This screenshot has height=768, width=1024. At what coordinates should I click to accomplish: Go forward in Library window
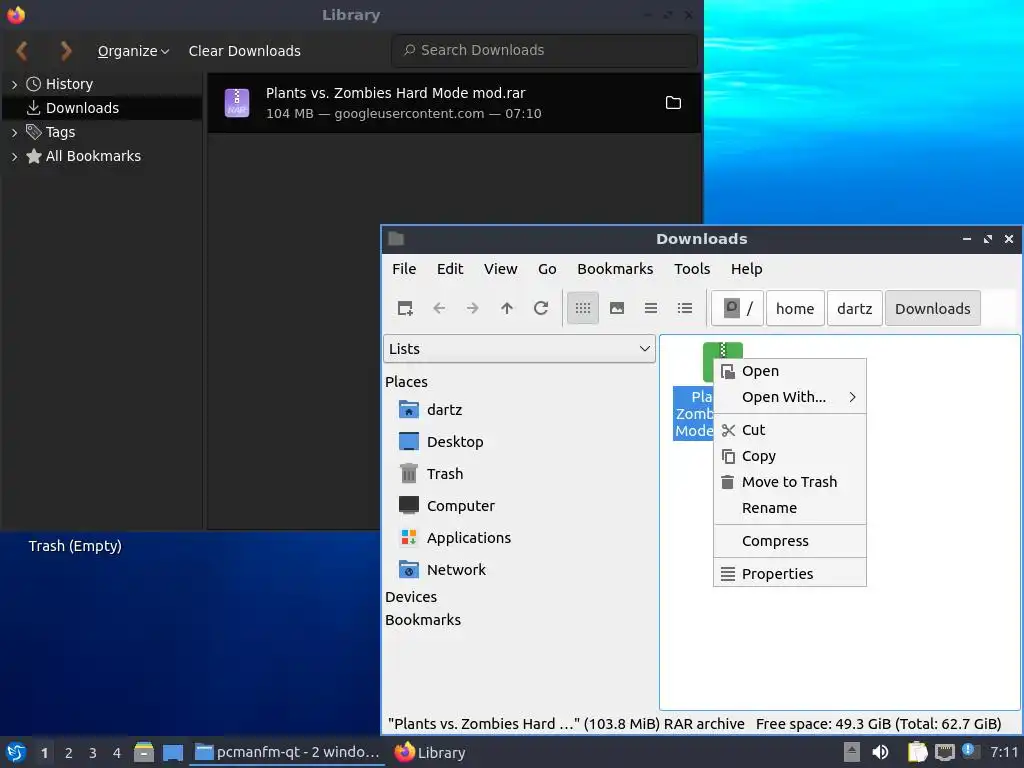tap(65, 50)
